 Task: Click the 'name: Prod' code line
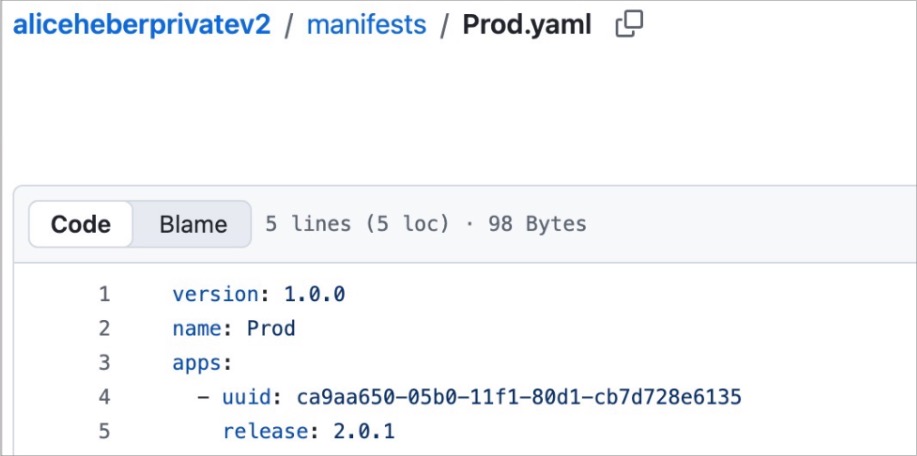coord(234,328)
